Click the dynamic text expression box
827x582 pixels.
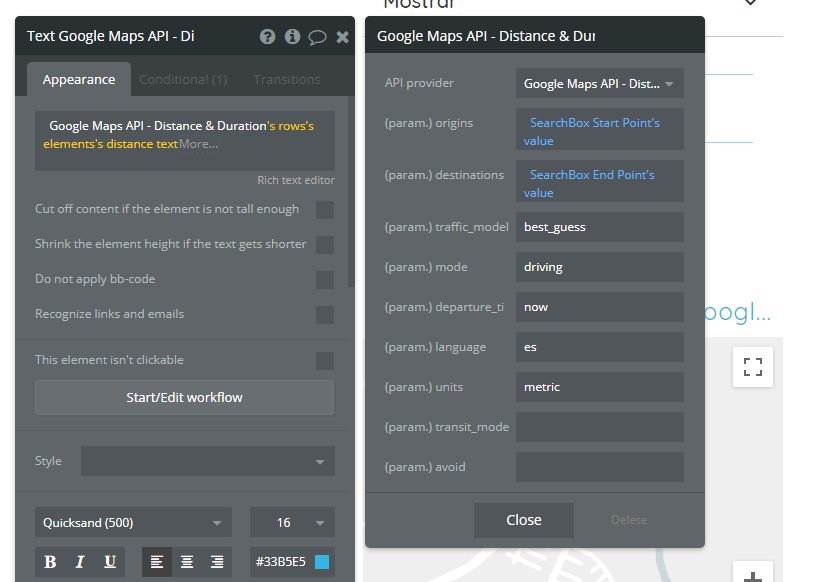(x=185, y=140)
